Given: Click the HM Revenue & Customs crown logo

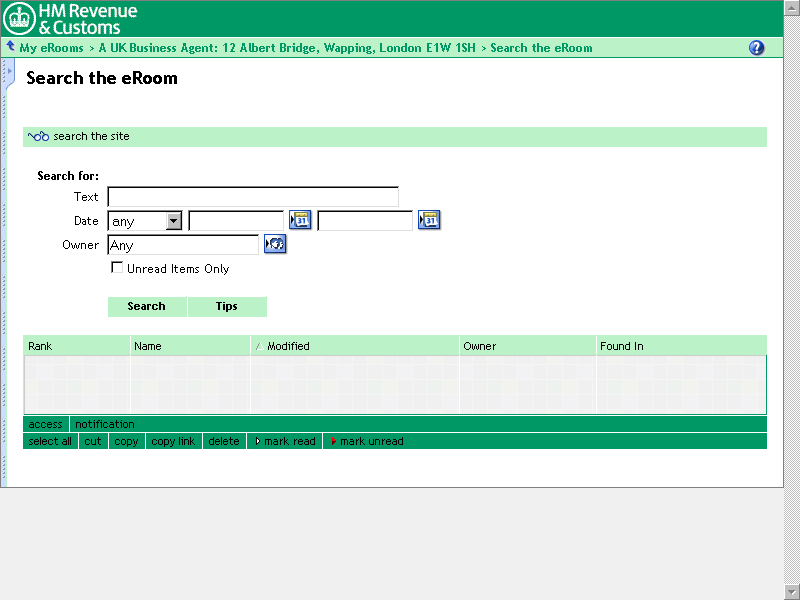Looking at the screenshot, I should tap(20, 18).
